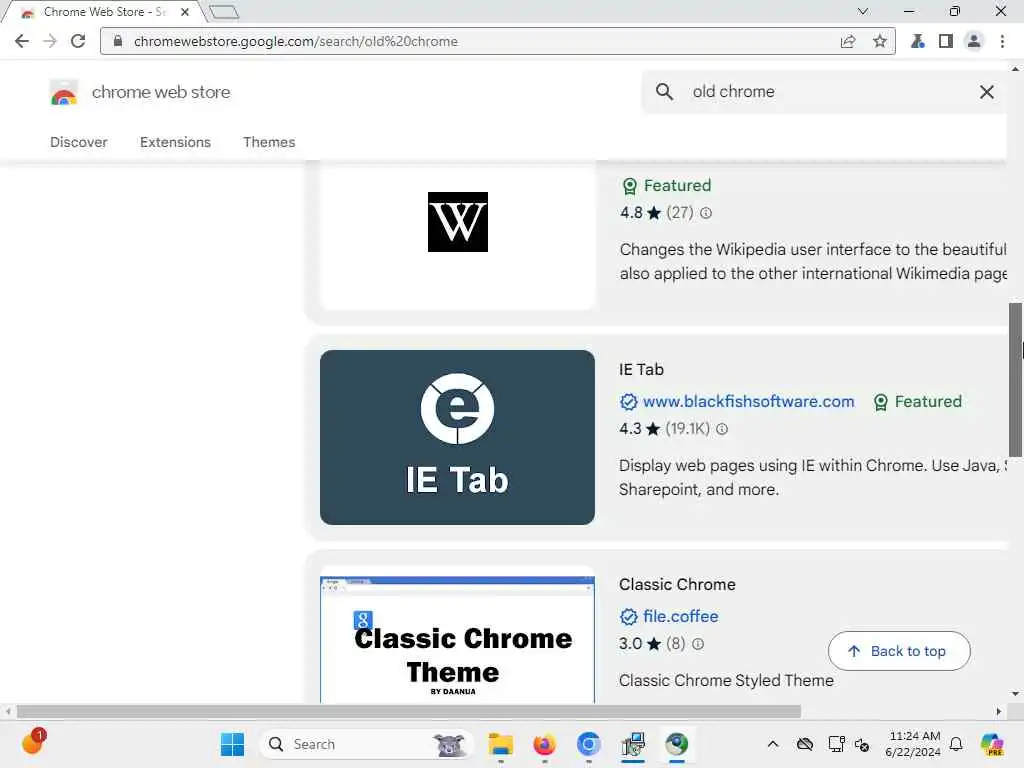Screen dimensions: 1024x768
Task: Click the info icon beside (27) ratings
Action: 706,213
